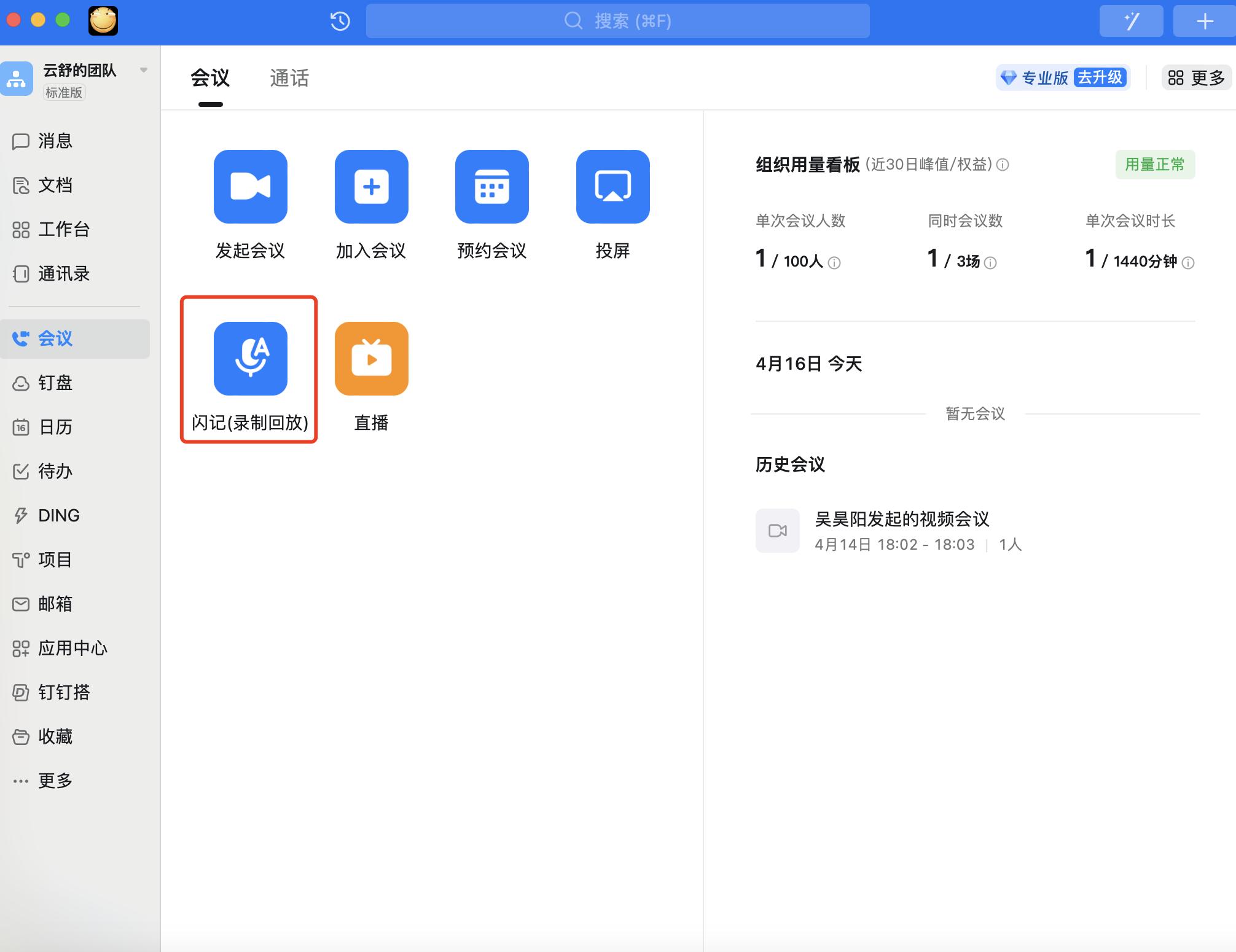Open 通讯录 in the sidebar
The image size is (1236, 952).
[x=75, y=274]
